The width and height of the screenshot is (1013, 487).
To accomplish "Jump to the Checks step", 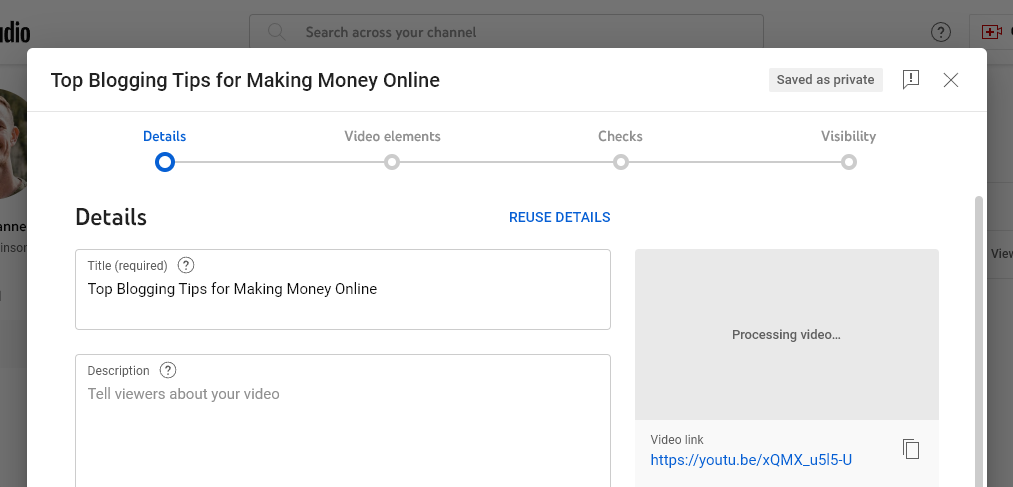I will [620, 161].
